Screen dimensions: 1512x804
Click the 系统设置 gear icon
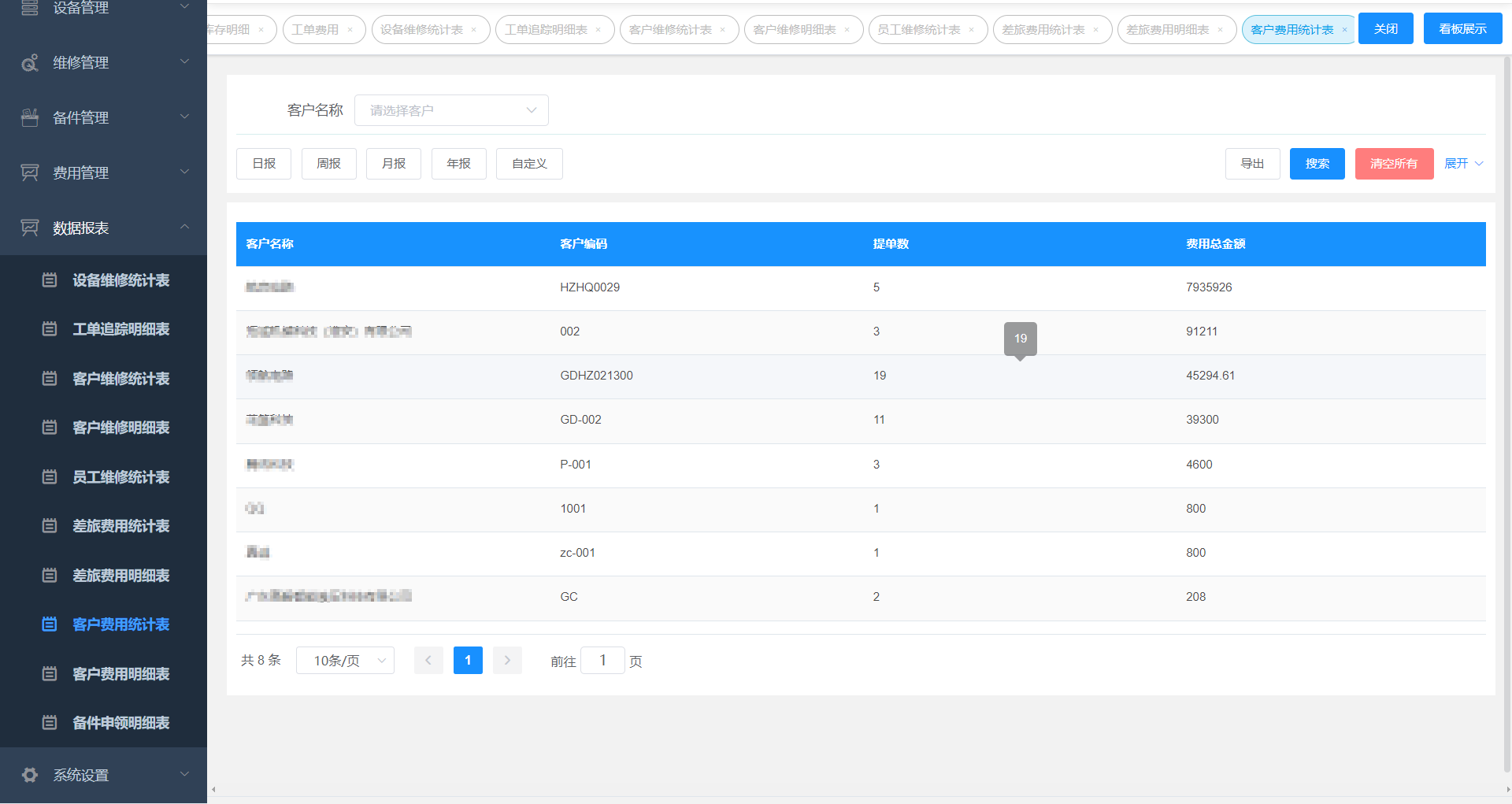point(30,775)
